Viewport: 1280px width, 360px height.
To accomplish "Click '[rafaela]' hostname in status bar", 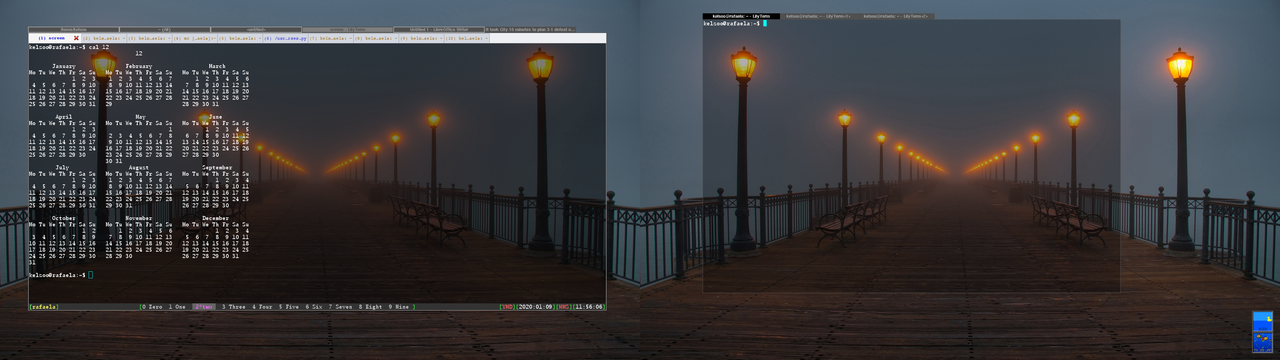I will coord(44,307).
